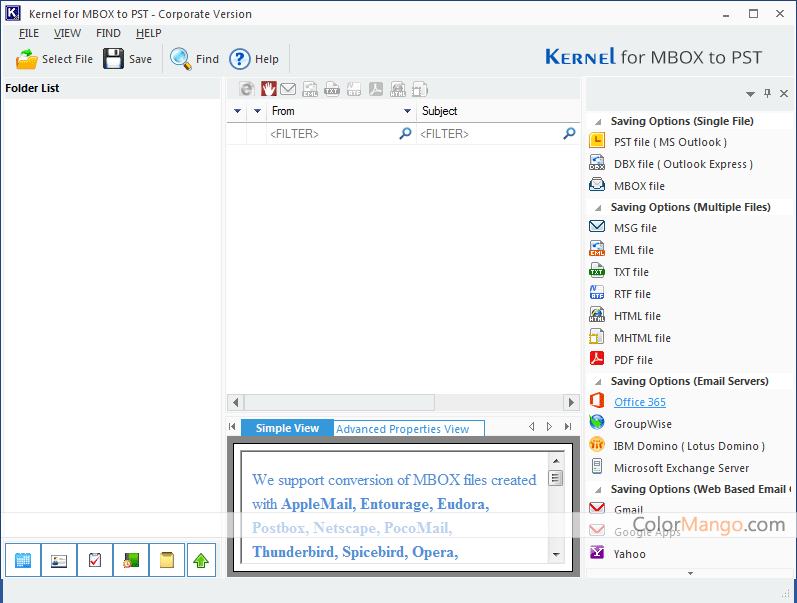Click the Office 365 link
Image resolution: width=797 pixels, height=603 pixels.
[x=639, y=402]
